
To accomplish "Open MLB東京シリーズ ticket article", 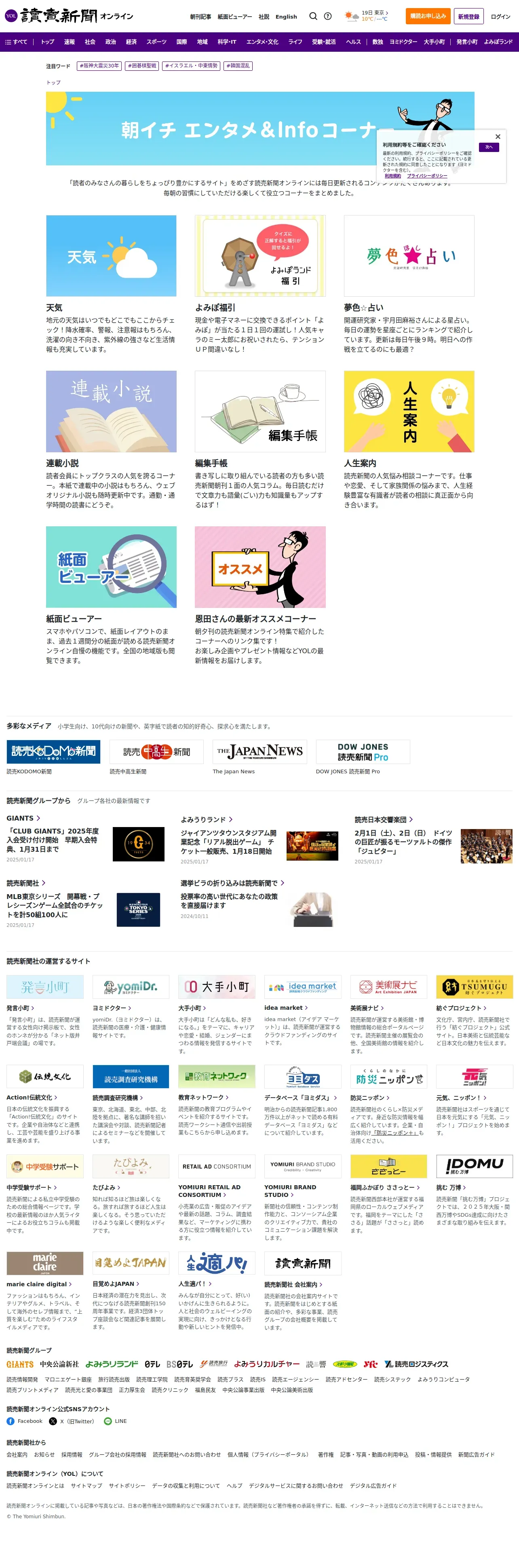I will pos(55,905).
